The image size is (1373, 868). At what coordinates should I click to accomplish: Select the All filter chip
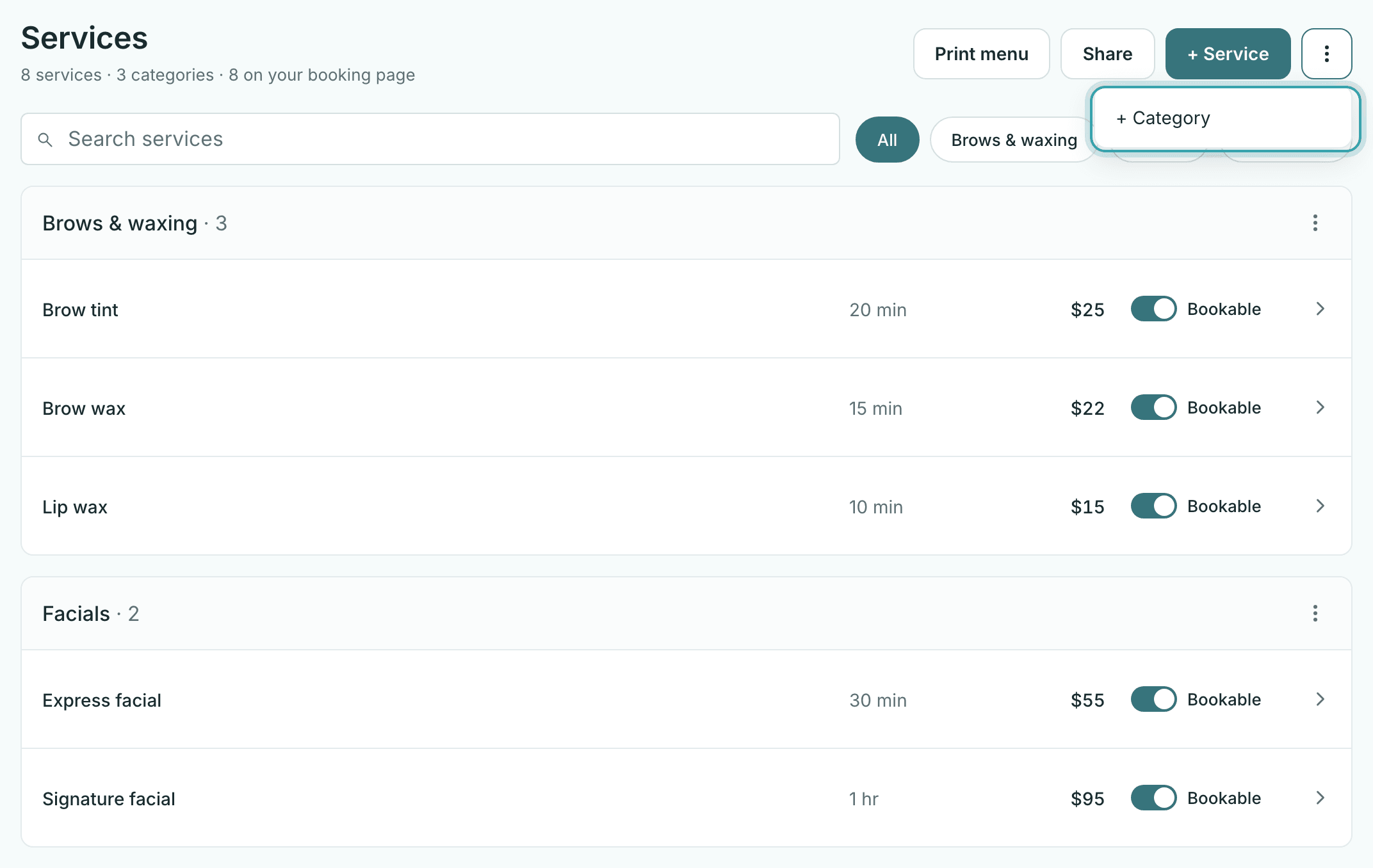pyautogui.click(x=887, y=140)
